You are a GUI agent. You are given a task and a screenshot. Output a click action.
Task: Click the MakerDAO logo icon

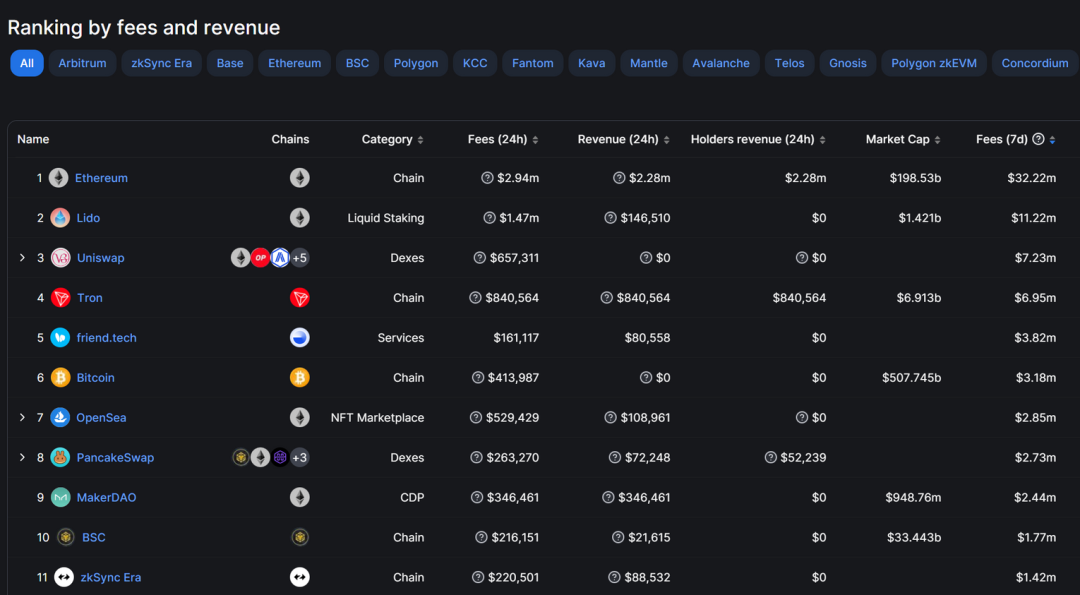tap(61, 497)
